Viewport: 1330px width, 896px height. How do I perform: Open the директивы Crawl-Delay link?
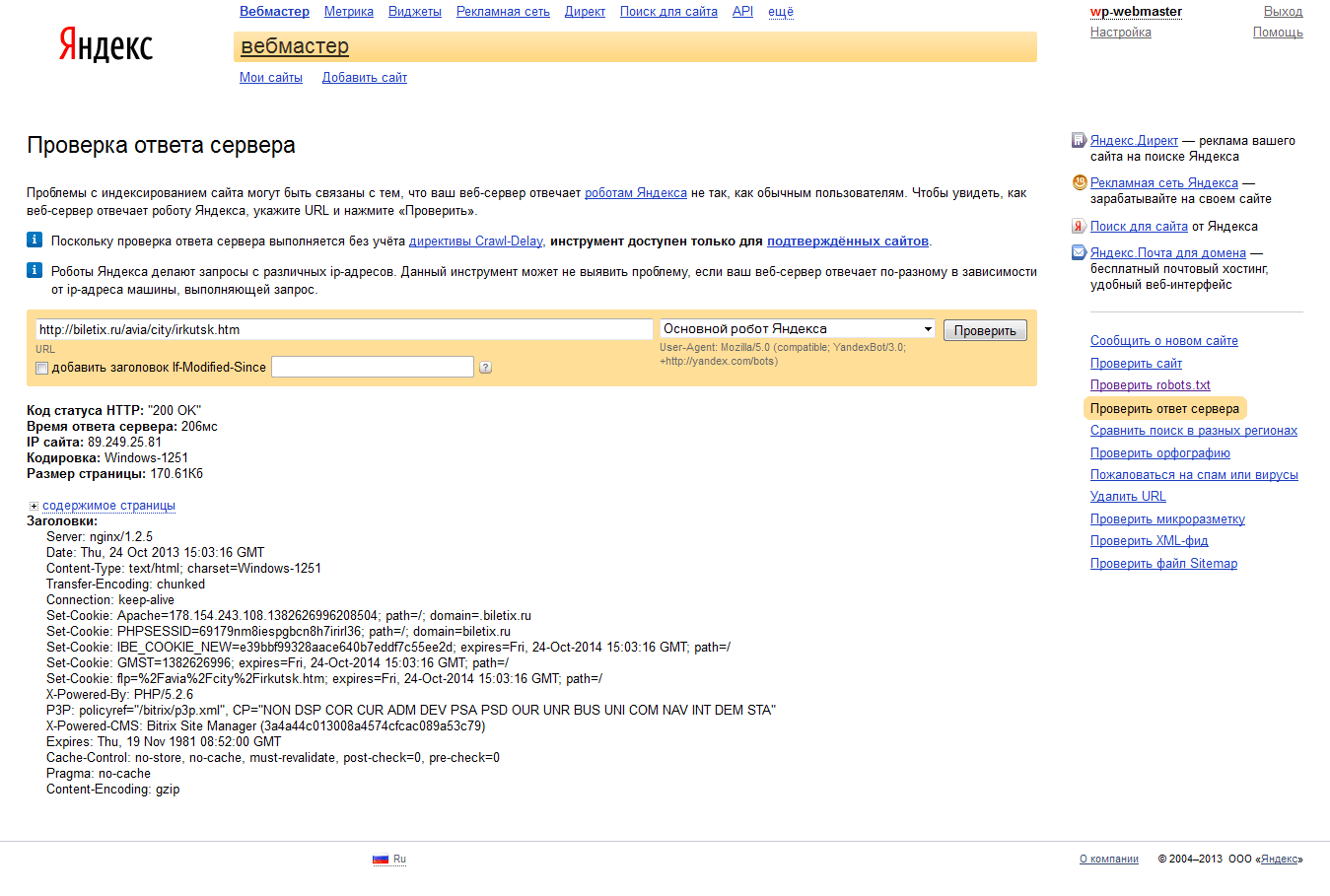click(476, 241)
